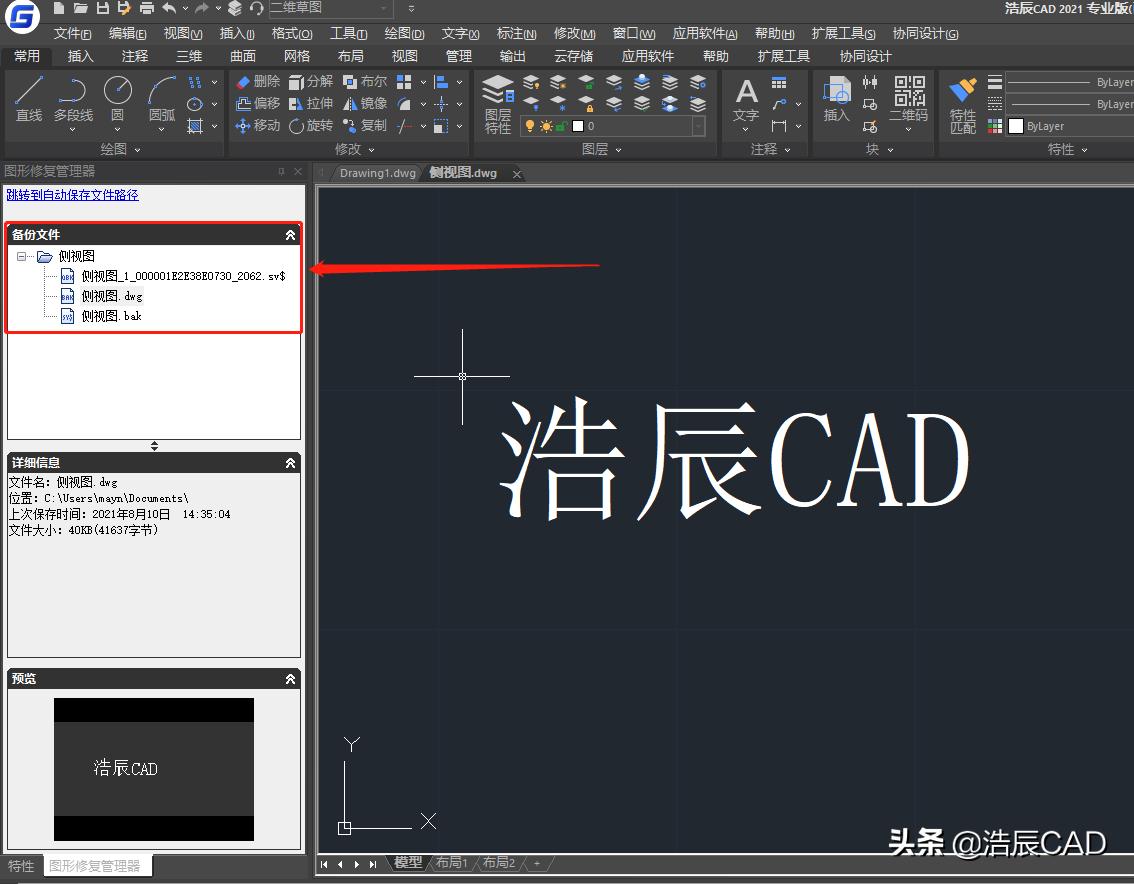The image size is (1134, 884).
Task: Close the 侧视图.dwg document tab
Action: click(x=516, y=174)
